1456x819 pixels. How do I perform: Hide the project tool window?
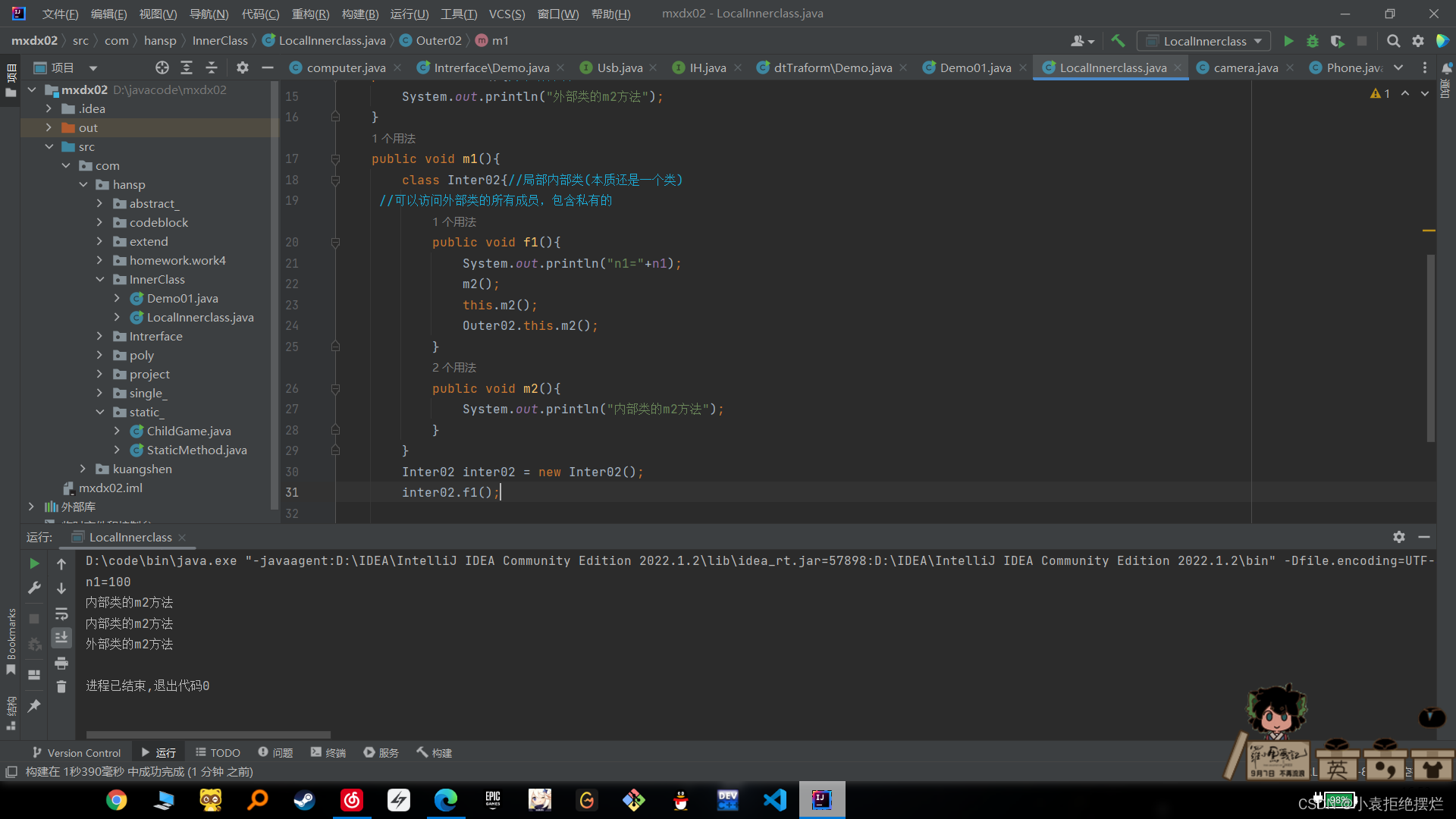point(268,67)
